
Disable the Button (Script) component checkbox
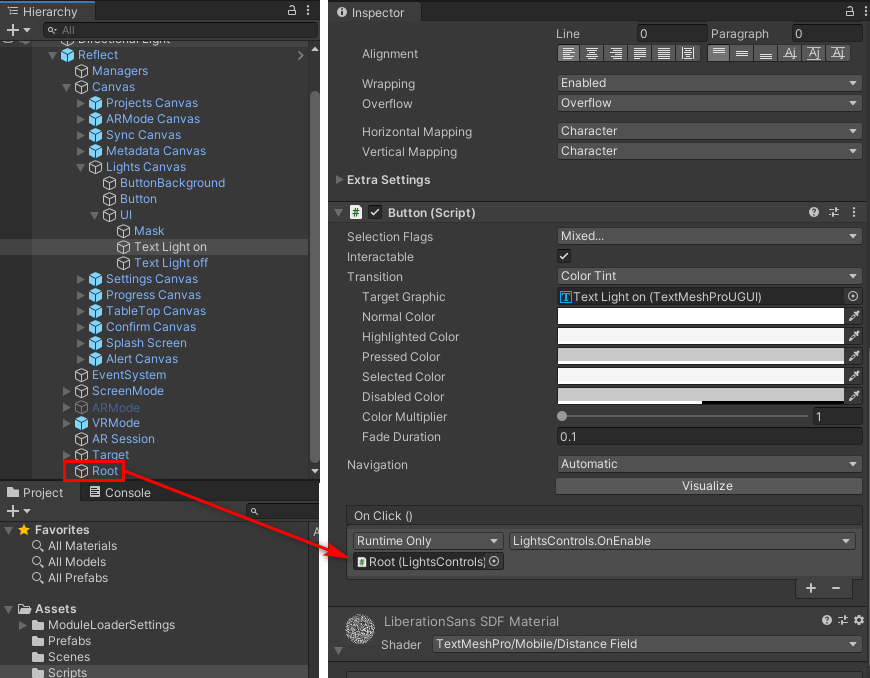[x=375, y=213]
